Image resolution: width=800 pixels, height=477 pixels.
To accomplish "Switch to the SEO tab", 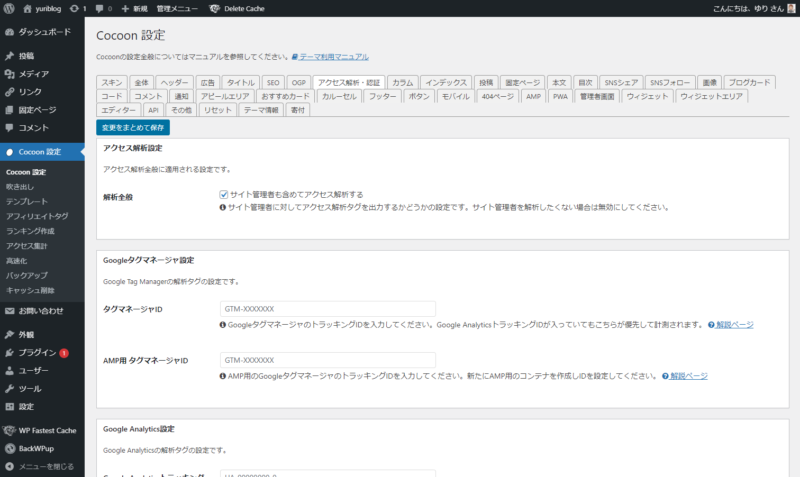I will (273, 82).
